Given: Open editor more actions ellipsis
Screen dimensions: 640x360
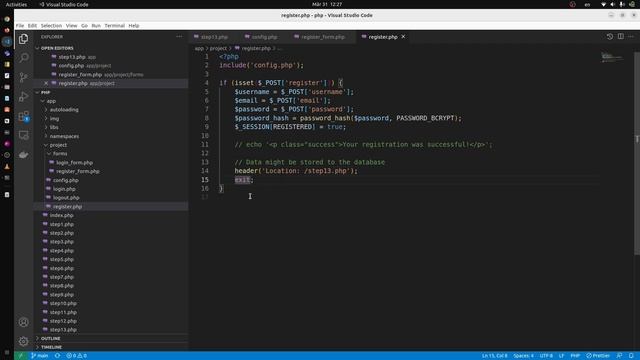Looking at the screenshot, I should (631, 37).
